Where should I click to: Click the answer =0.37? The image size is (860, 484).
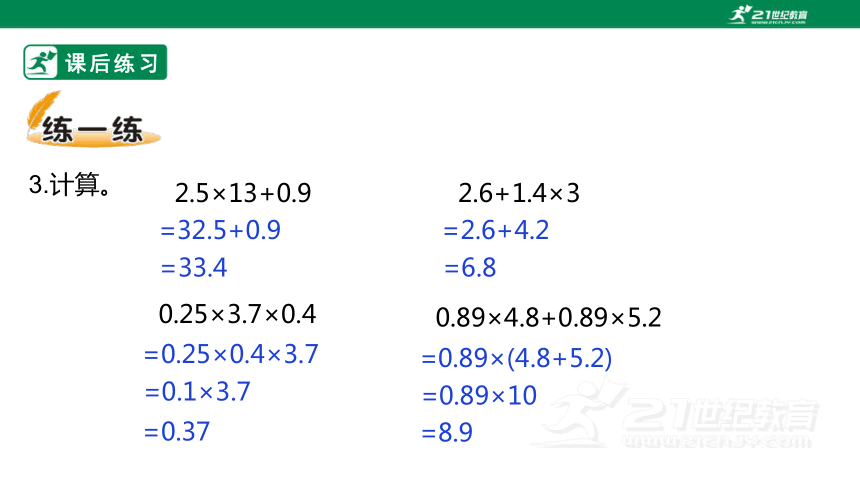(177, 432)
